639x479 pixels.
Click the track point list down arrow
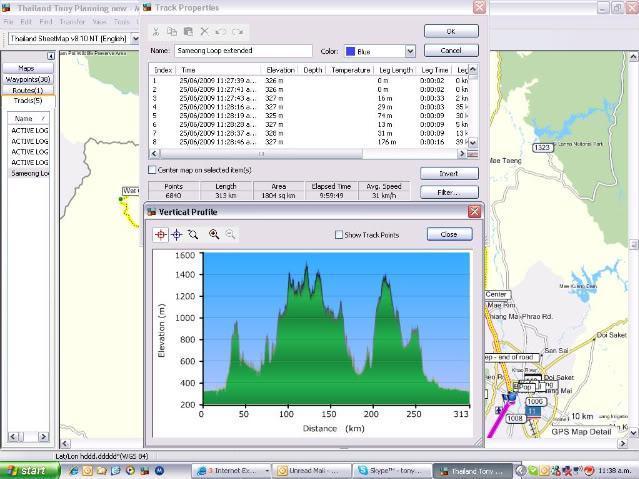point(472,143)
